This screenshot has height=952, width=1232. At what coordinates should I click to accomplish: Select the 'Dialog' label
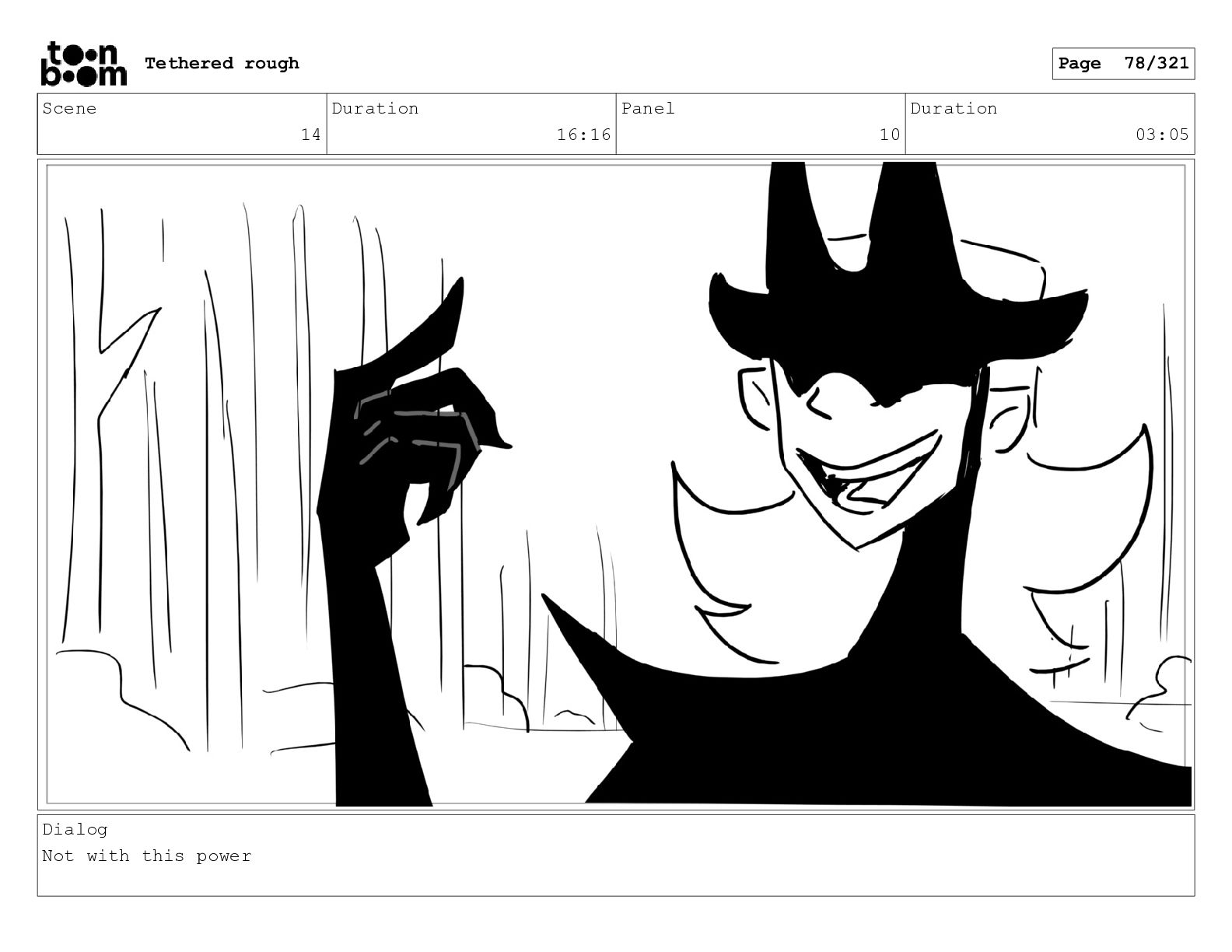click(x=75, y=829)
